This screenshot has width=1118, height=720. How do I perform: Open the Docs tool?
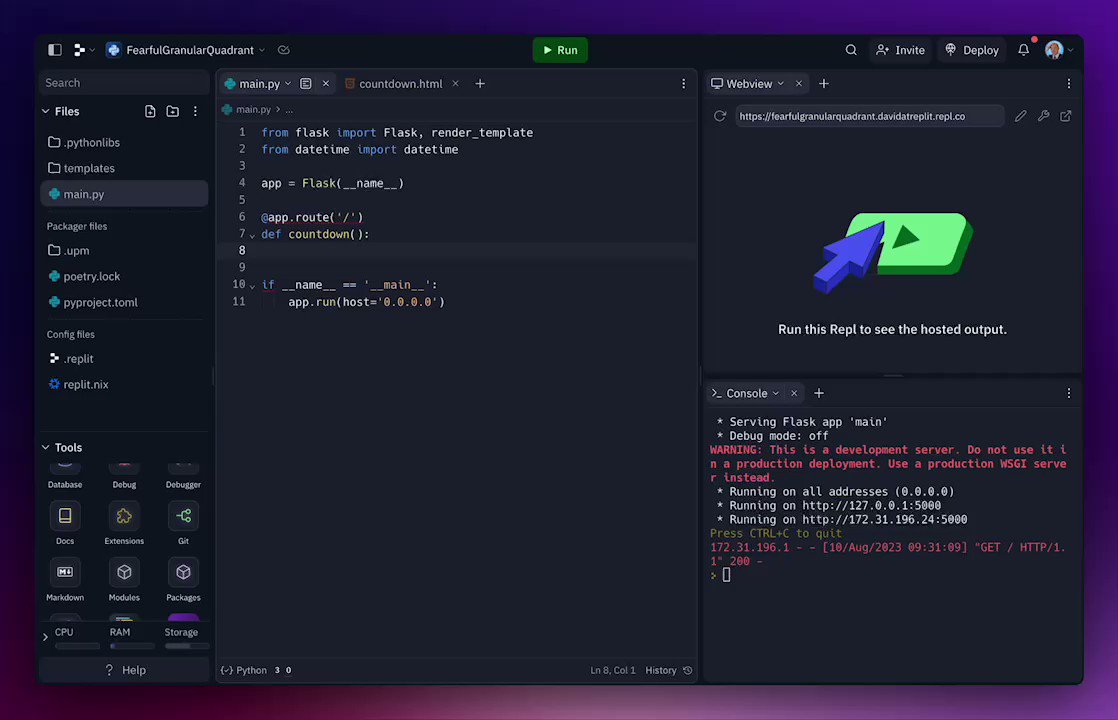tap(65, 522)
